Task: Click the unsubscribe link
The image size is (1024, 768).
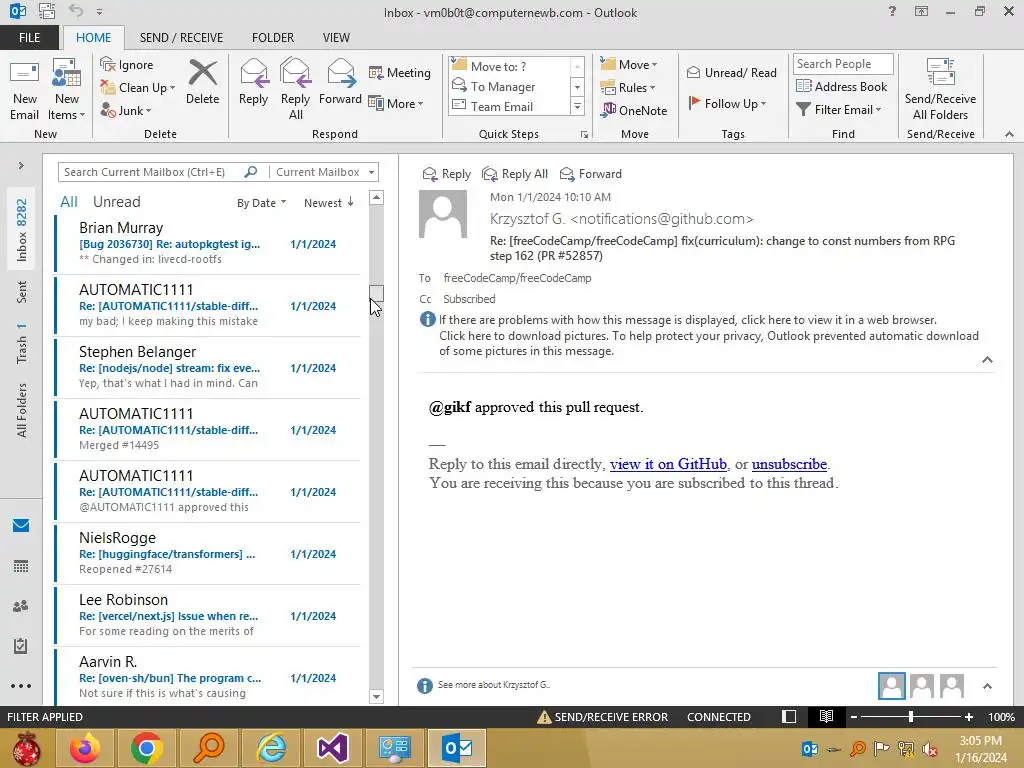Action: [x=789, y=464]
